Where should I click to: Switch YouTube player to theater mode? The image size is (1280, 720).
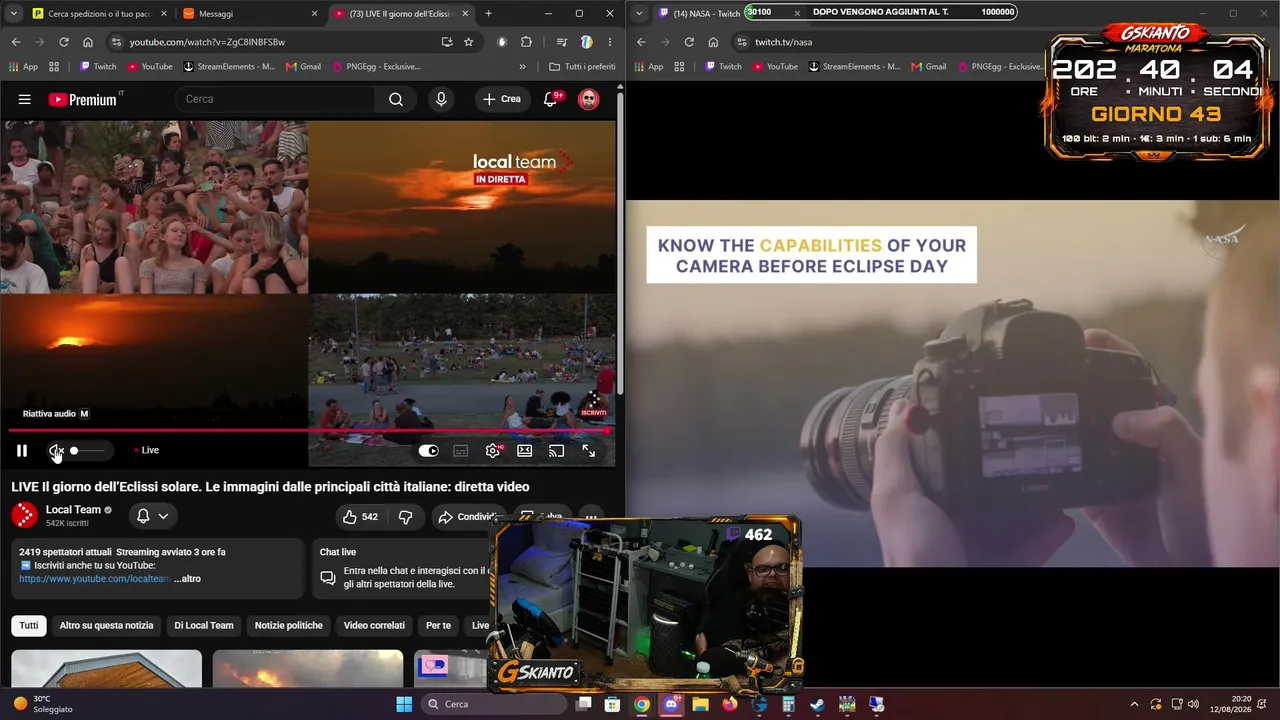[x=525, y=451]
